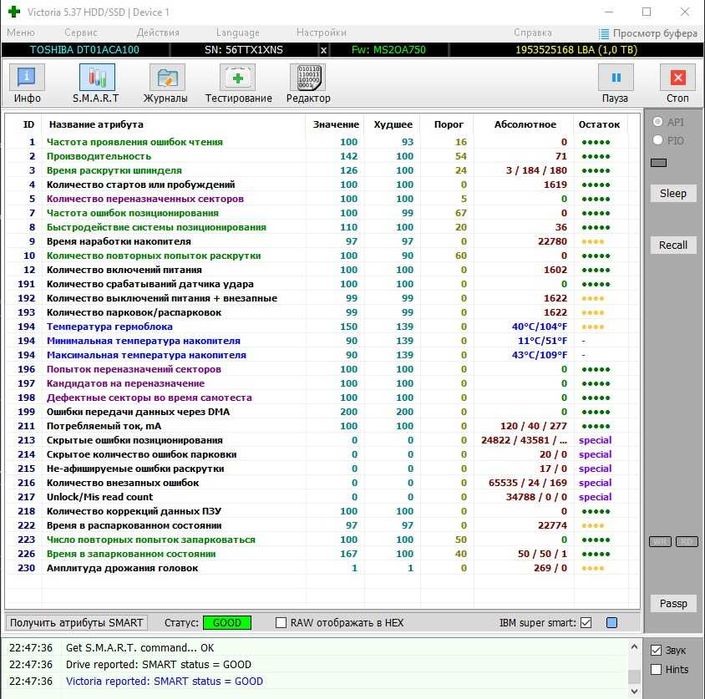
Task: Select row Потребляемый ток, mA
Action: point(322,426)
